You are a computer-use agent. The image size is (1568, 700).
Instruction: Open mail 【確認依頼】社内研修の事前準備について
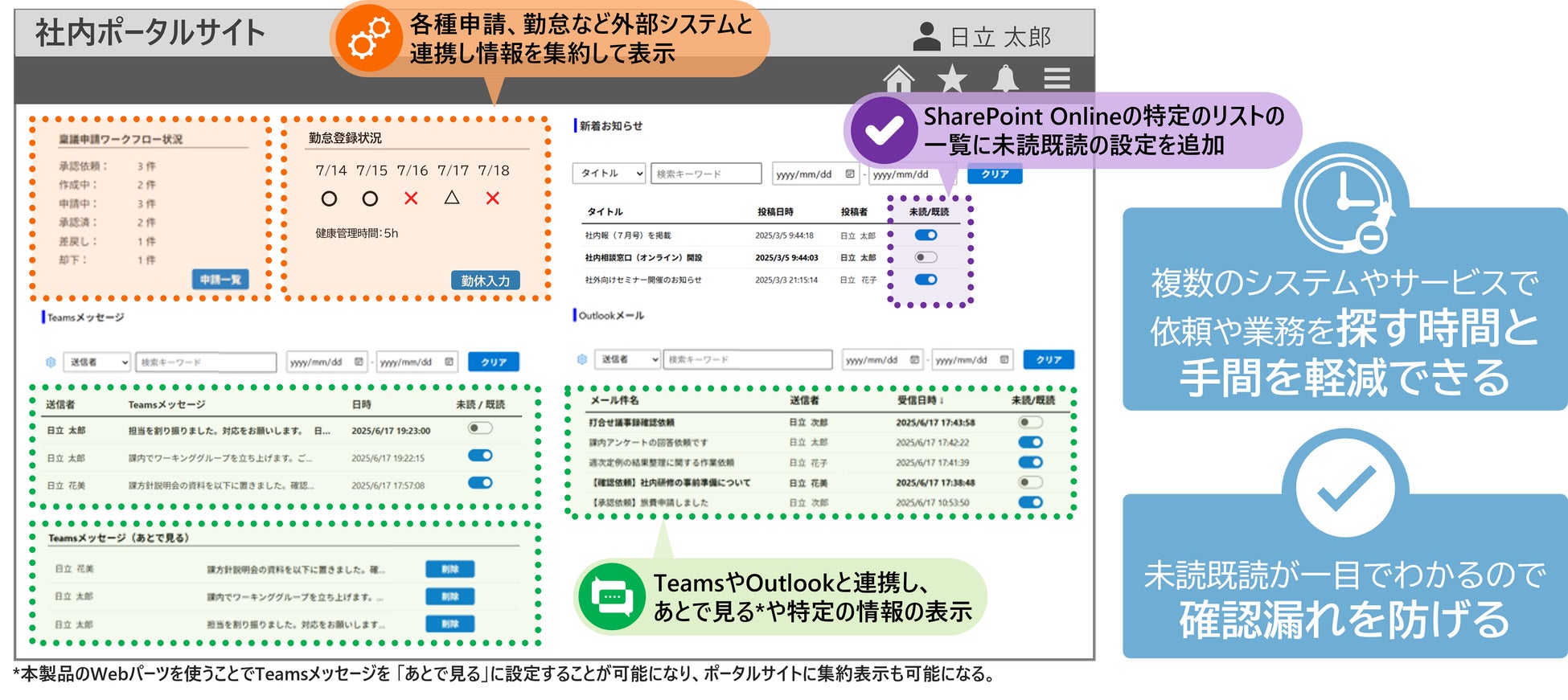[671, 483]
